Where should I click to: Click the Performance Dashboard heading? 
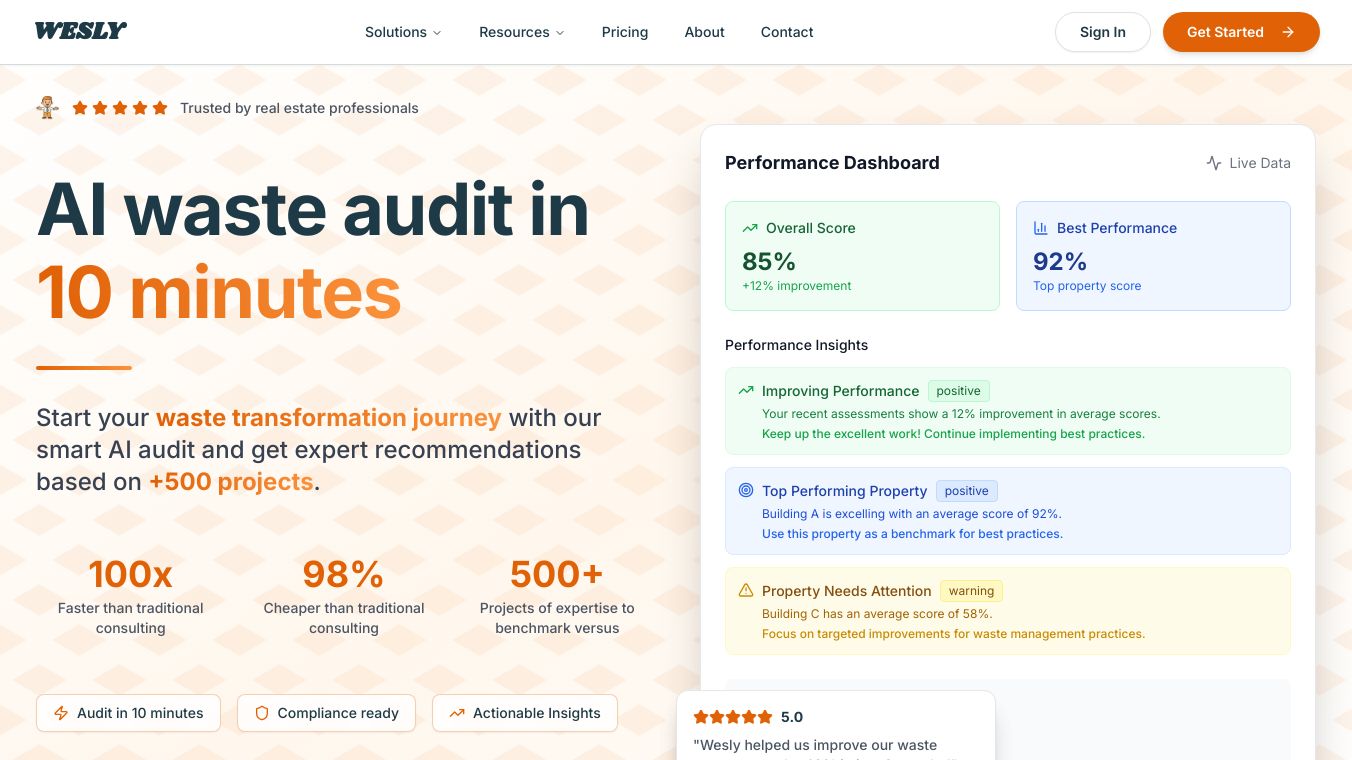pyautogui.click(x=832, y=163)
